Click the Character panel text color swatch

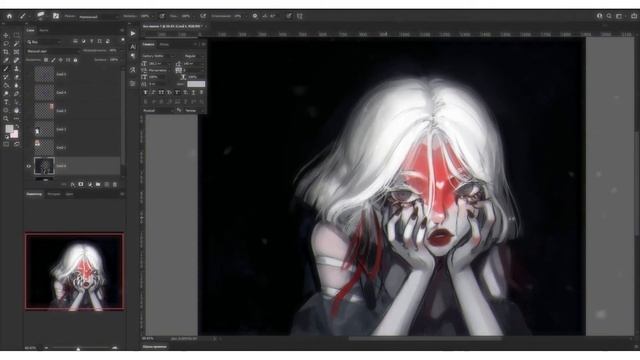click(x=196, y=84)
